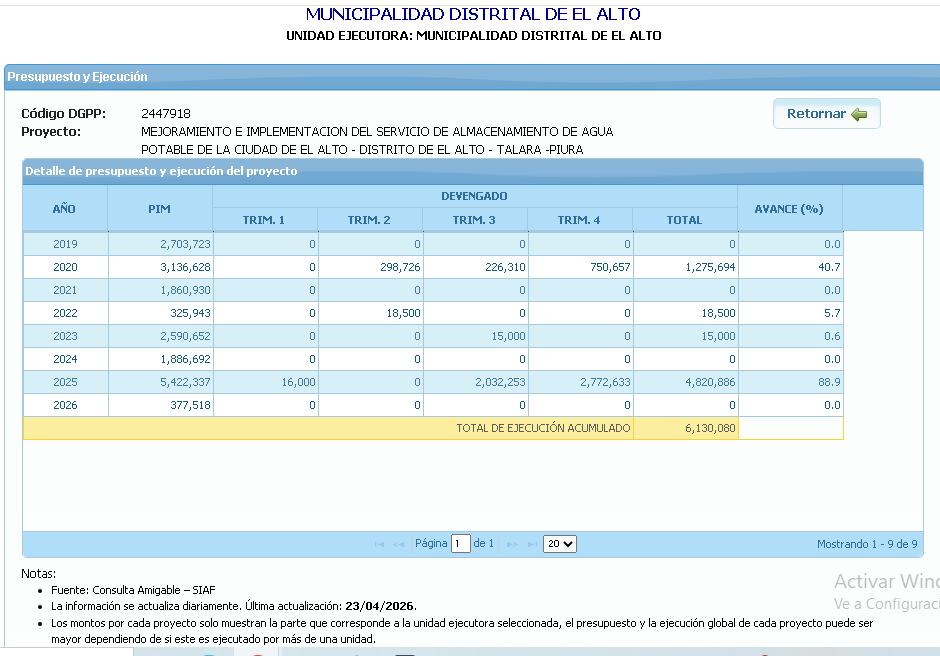The image size is (940, 656).
Task: Select the 2025 row year cell
Action: [x=65, y=382]
